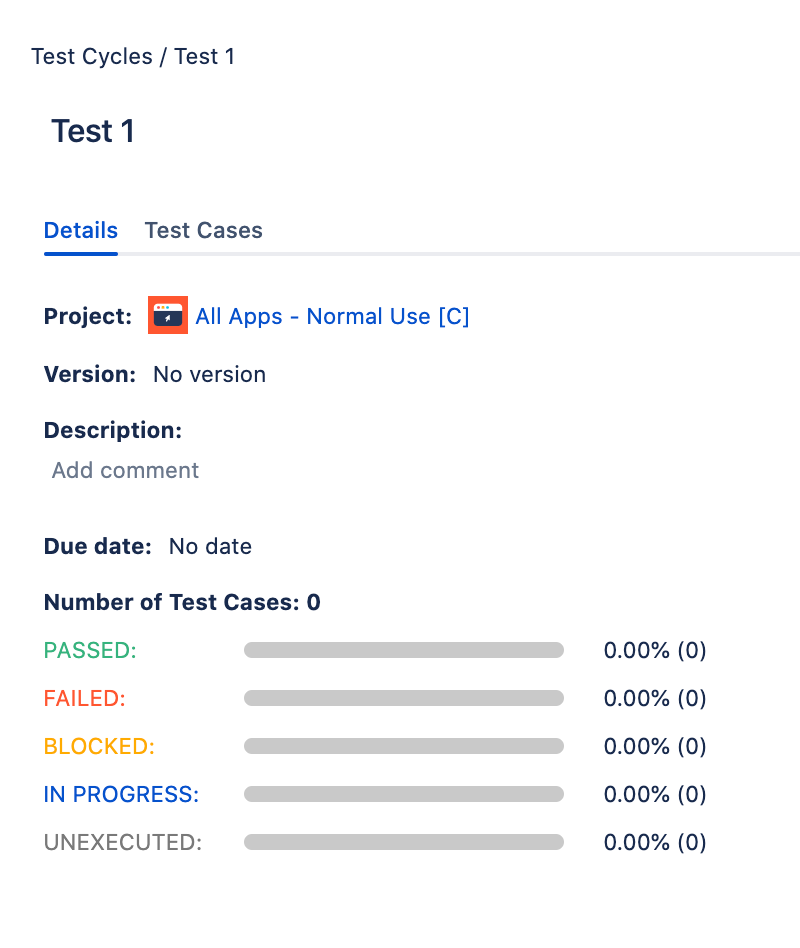Click the IN PROGRESS status label
Image resolution: width=800 pixels, height=948 pixels.
pos(121,794)
